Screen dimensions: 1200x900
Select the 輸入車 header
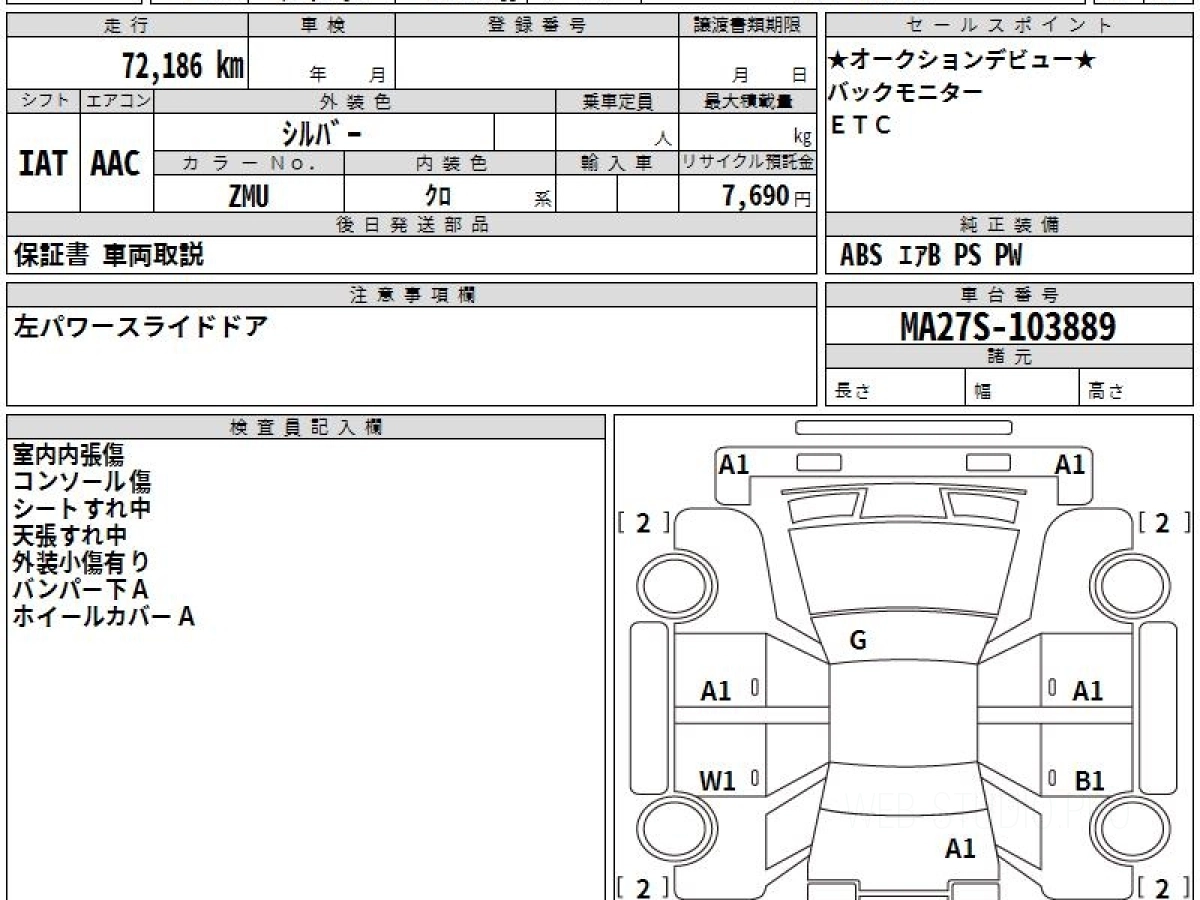[617, 164]
